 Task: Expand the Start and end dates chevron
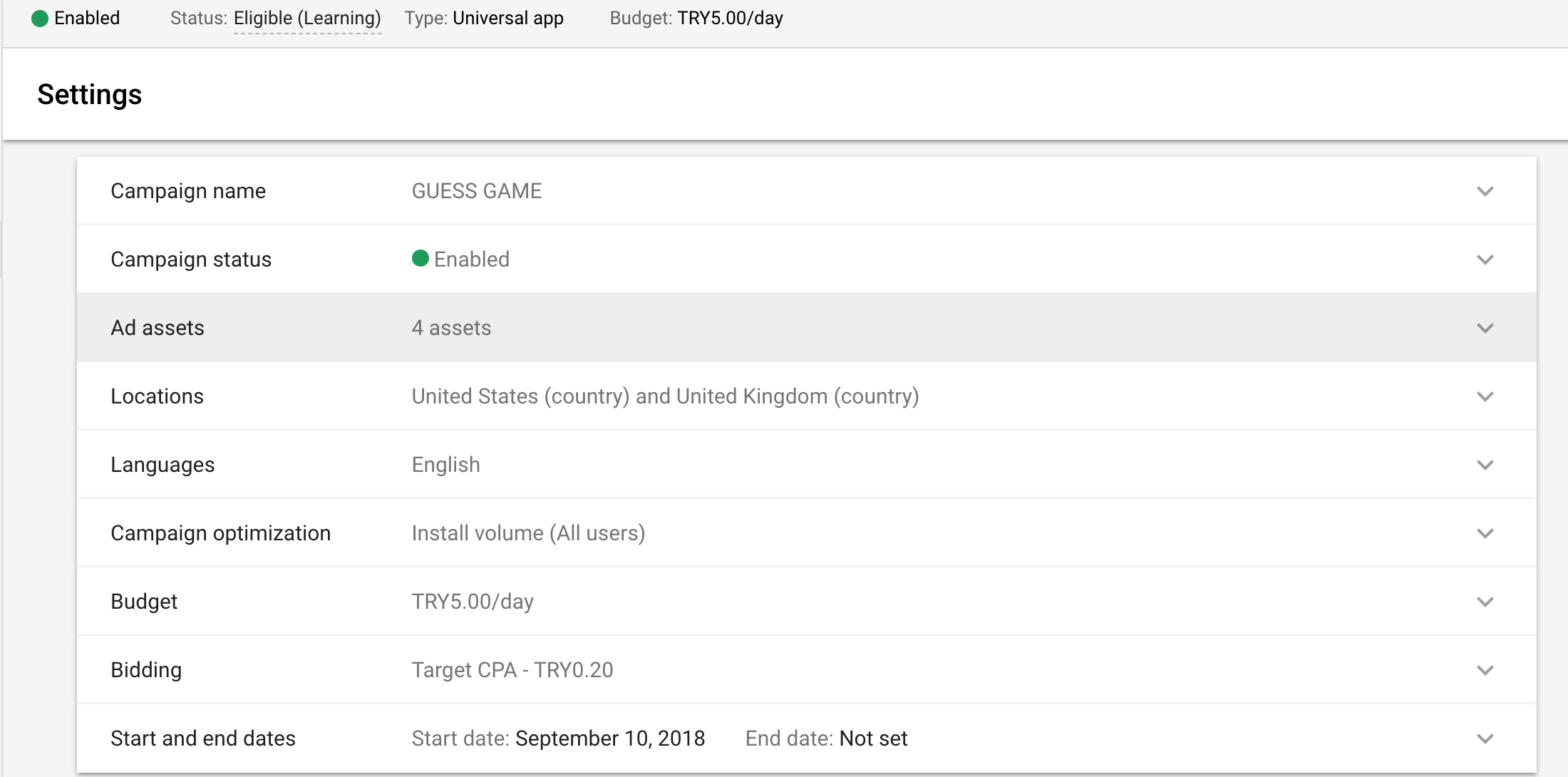coord(1485,739)
